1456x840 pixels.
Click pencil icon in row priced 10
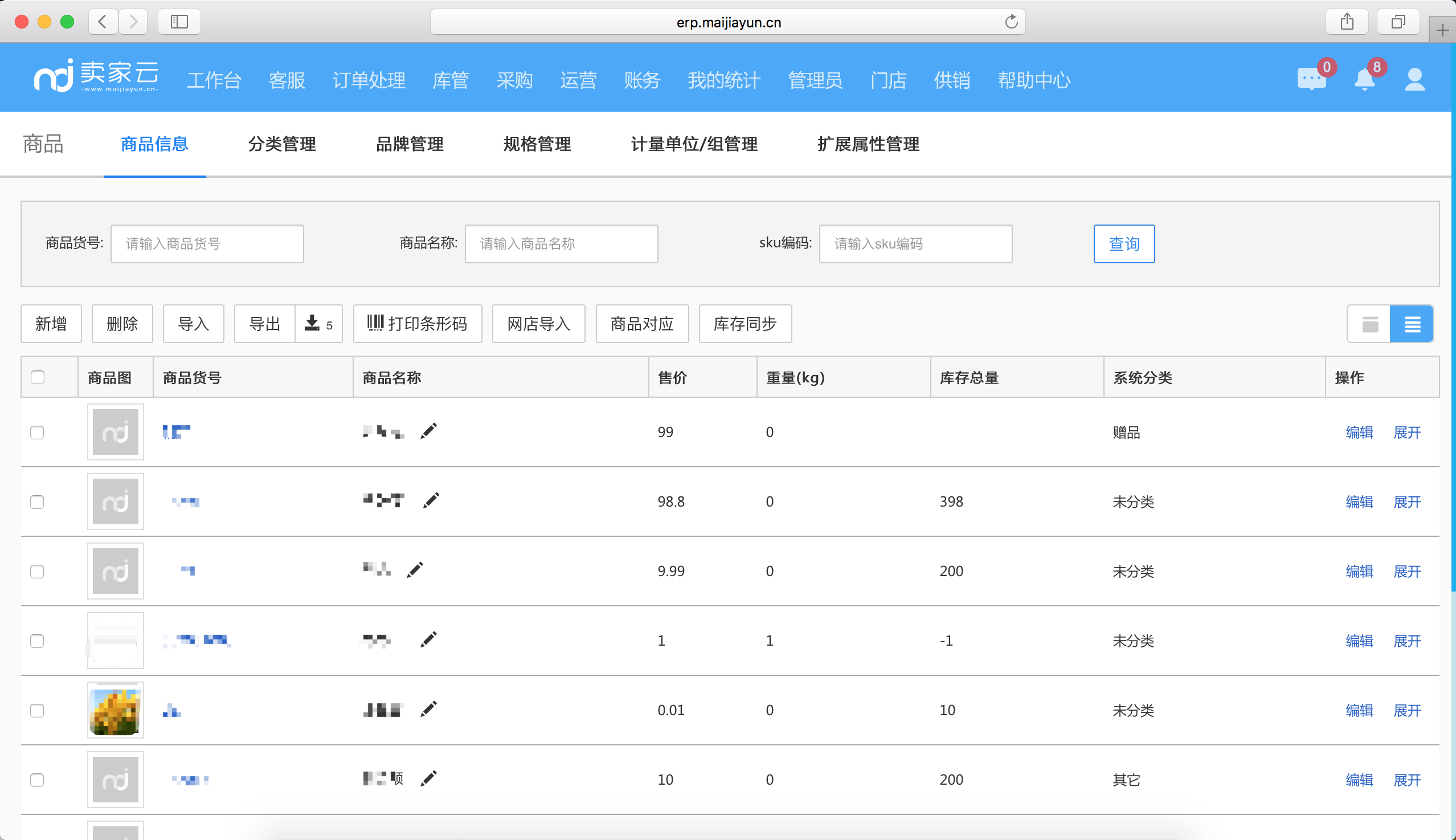click(x=428, y=779)
